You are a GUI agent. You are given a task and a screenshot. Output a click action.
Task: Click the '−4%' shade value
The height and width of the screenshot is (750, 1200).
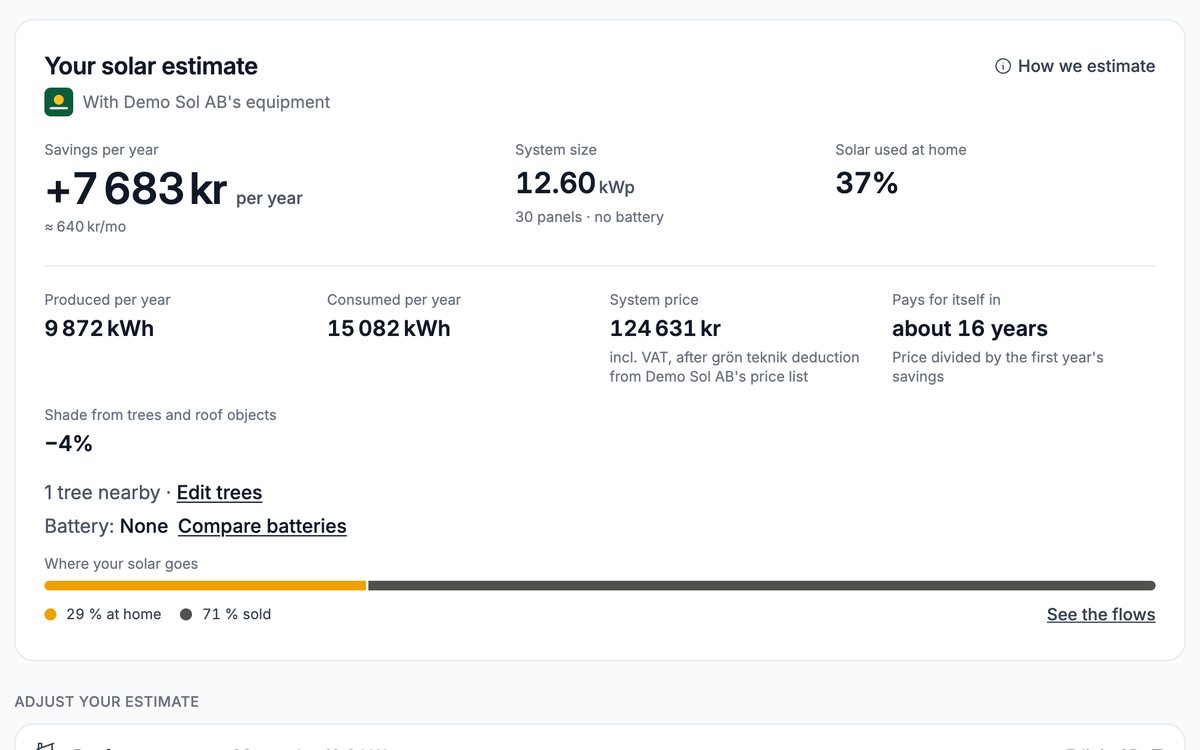pos(69,444)
